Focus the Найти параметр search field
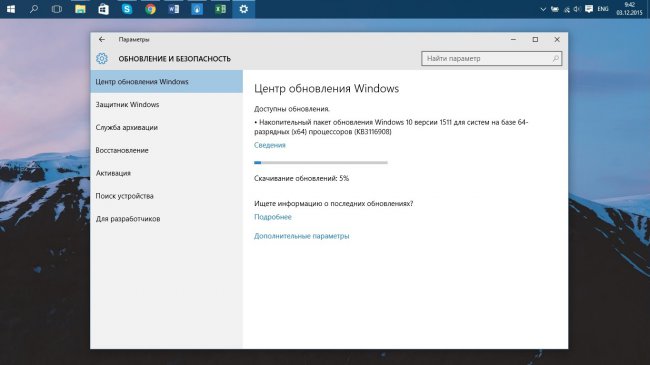This screenshot has height=365, width=650. click(x=492, y=58)
